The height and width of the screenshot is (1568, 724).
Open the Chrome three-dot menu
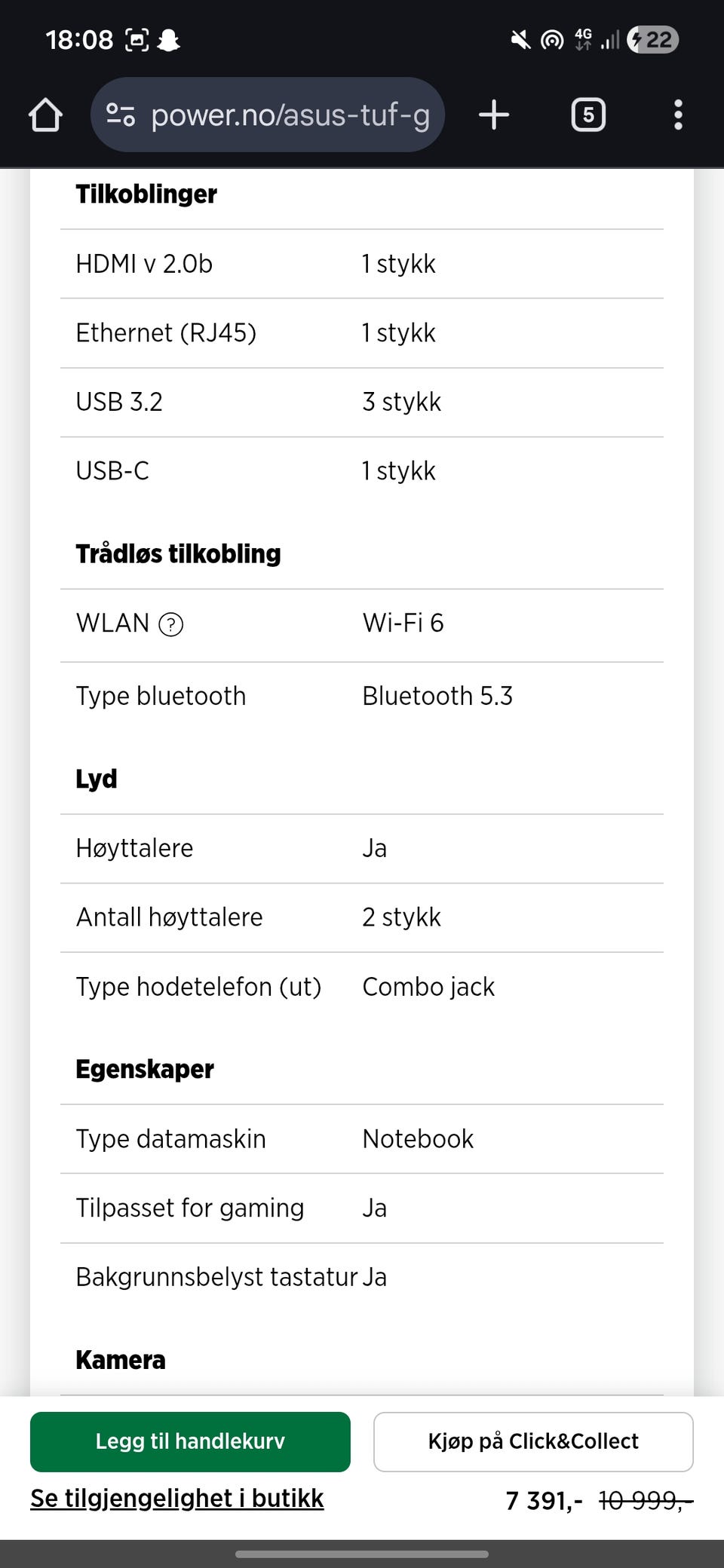(678, 115)
